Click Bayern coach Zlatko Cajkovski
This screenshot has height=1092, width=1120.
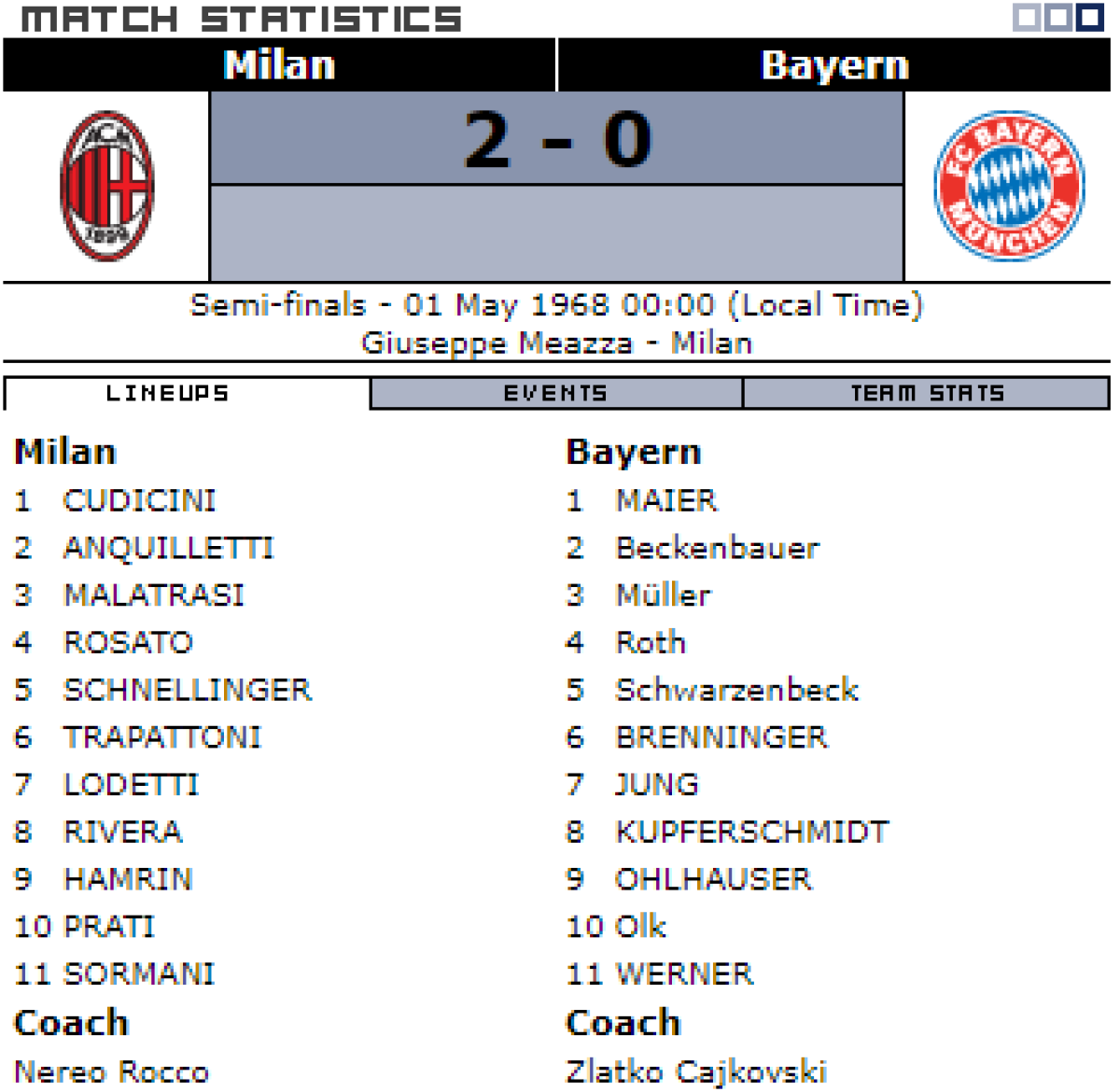(x=696, y=1071)
